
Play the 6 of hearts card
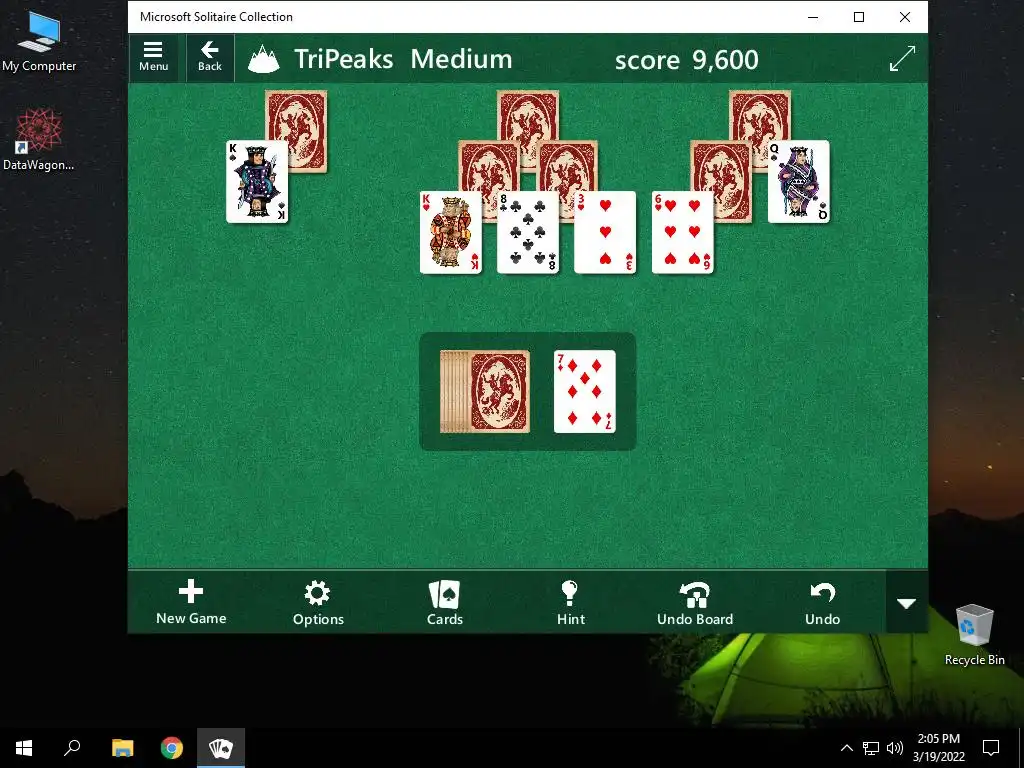pyautogui.click(x=682, y=232)
